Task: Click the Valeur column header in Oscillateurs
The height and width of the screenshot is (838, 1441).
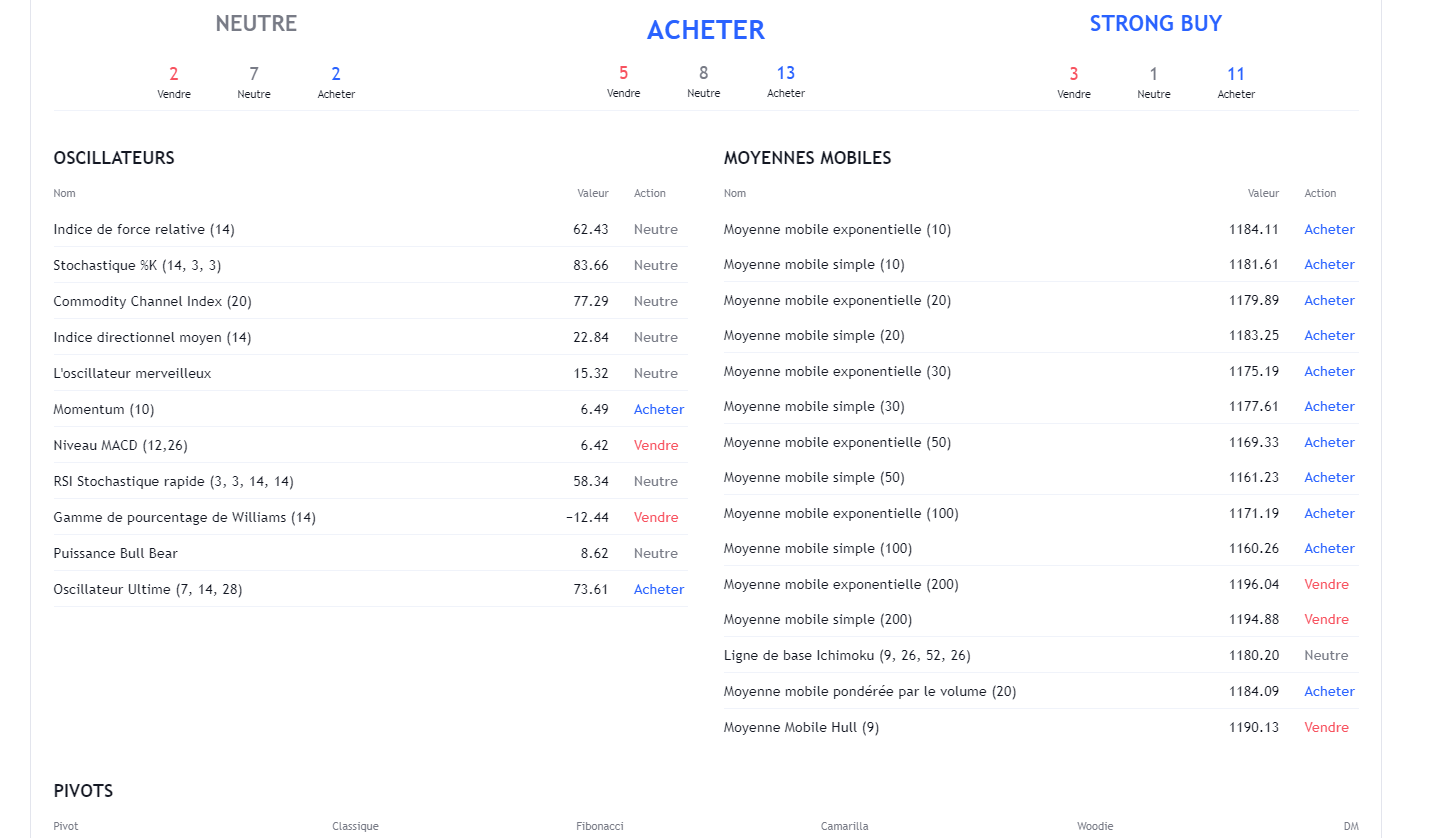Action: click(x=593, y=193)
